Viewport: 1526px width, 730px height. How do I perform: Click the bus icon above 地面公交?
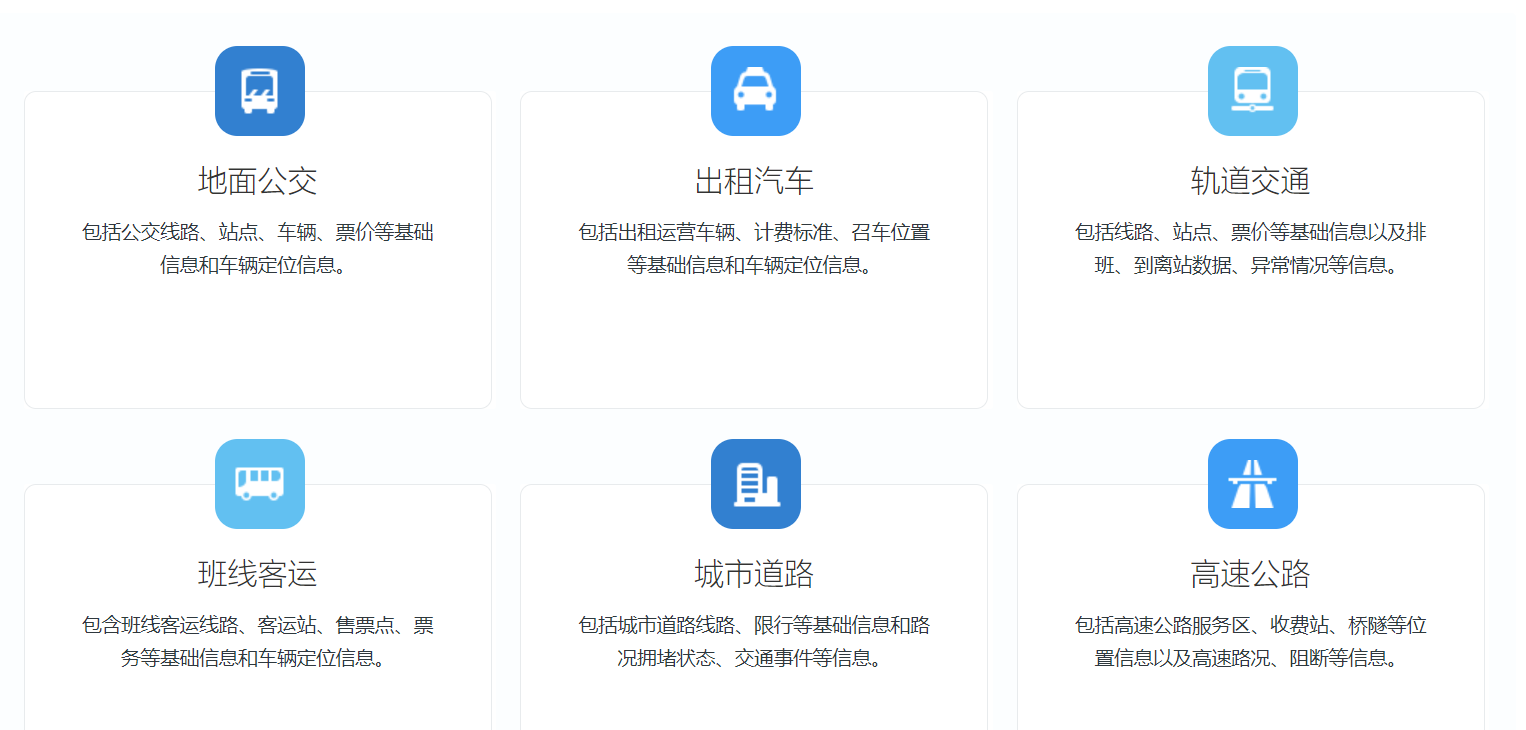(x=259, y=91)
